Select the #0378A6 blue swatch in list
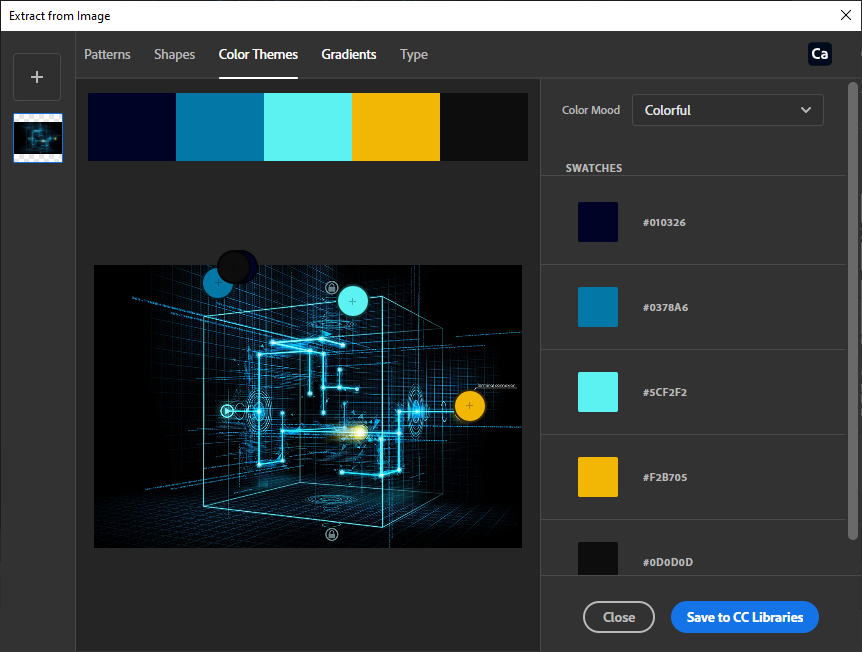This screenshot has width=862, height=652. point(598,307)
